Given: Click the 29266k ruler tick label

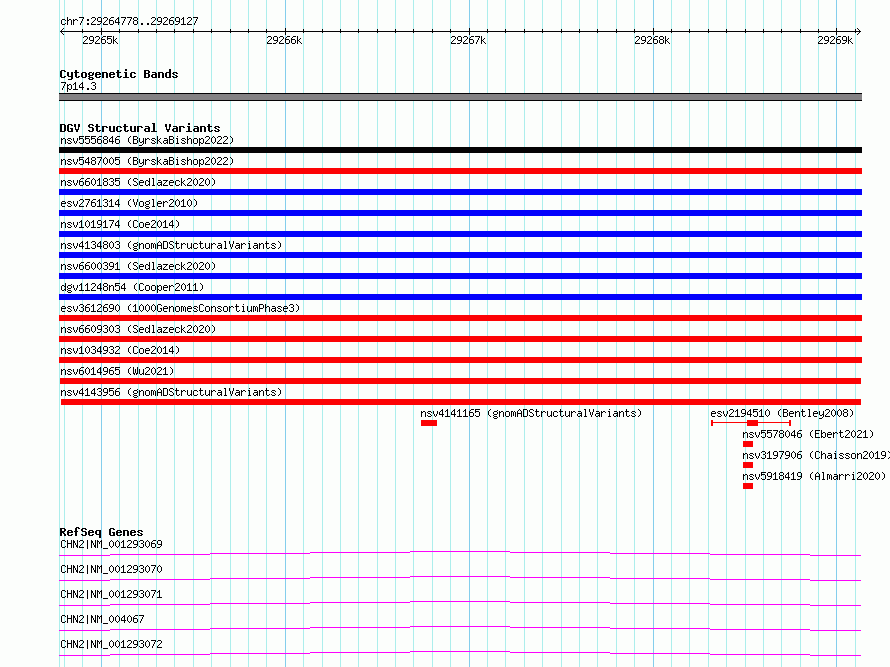Looking at the screenshot, I should point(284,40).
